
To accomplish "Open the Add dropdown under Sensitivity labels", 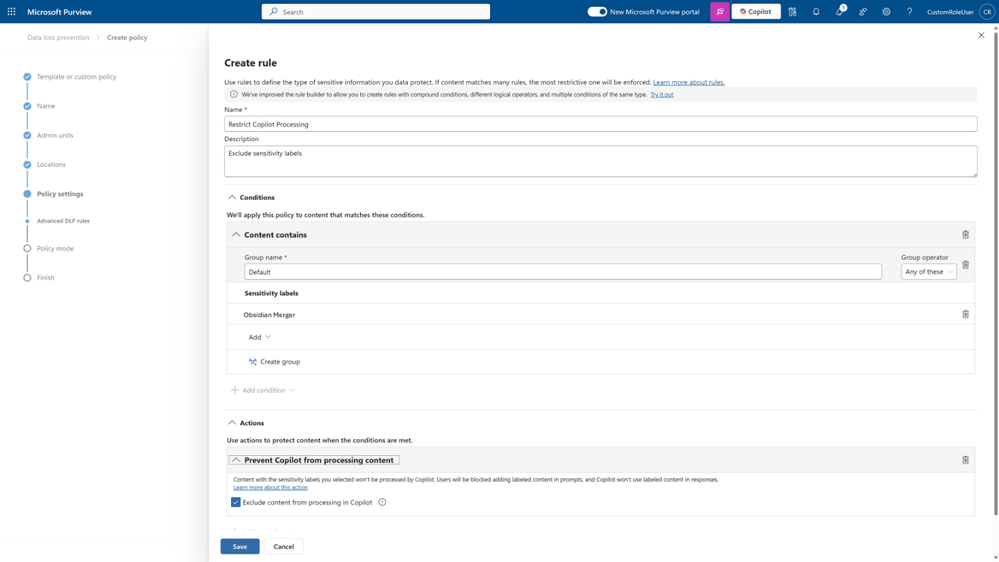I will click(x=259, y=337).
